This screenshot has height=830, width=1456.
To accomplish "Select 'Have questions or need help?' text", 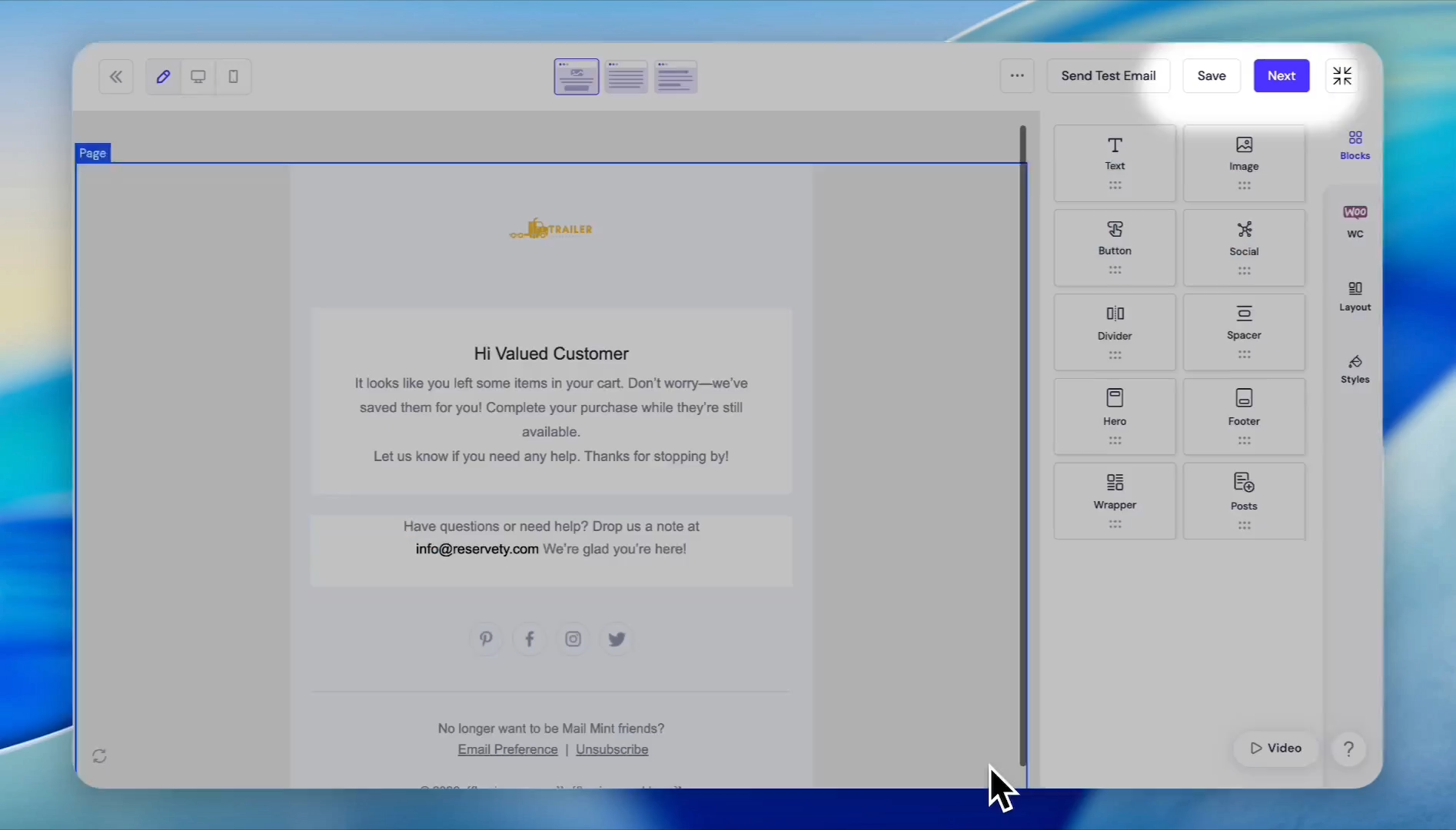I will tap(496, 526).
